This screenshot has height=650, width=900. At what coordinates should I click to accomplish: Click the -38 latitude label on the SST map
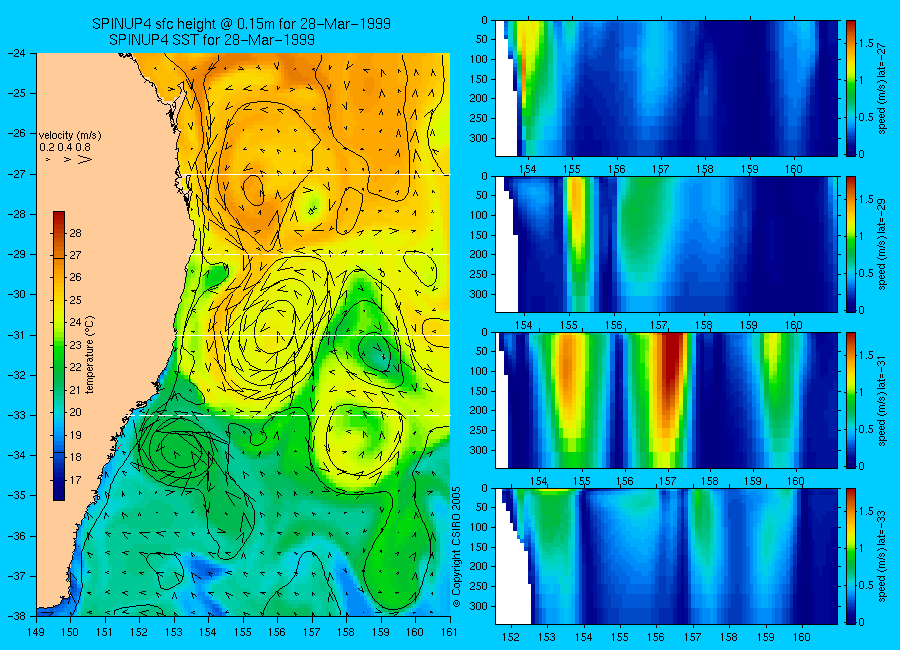(x=17, y=616)
